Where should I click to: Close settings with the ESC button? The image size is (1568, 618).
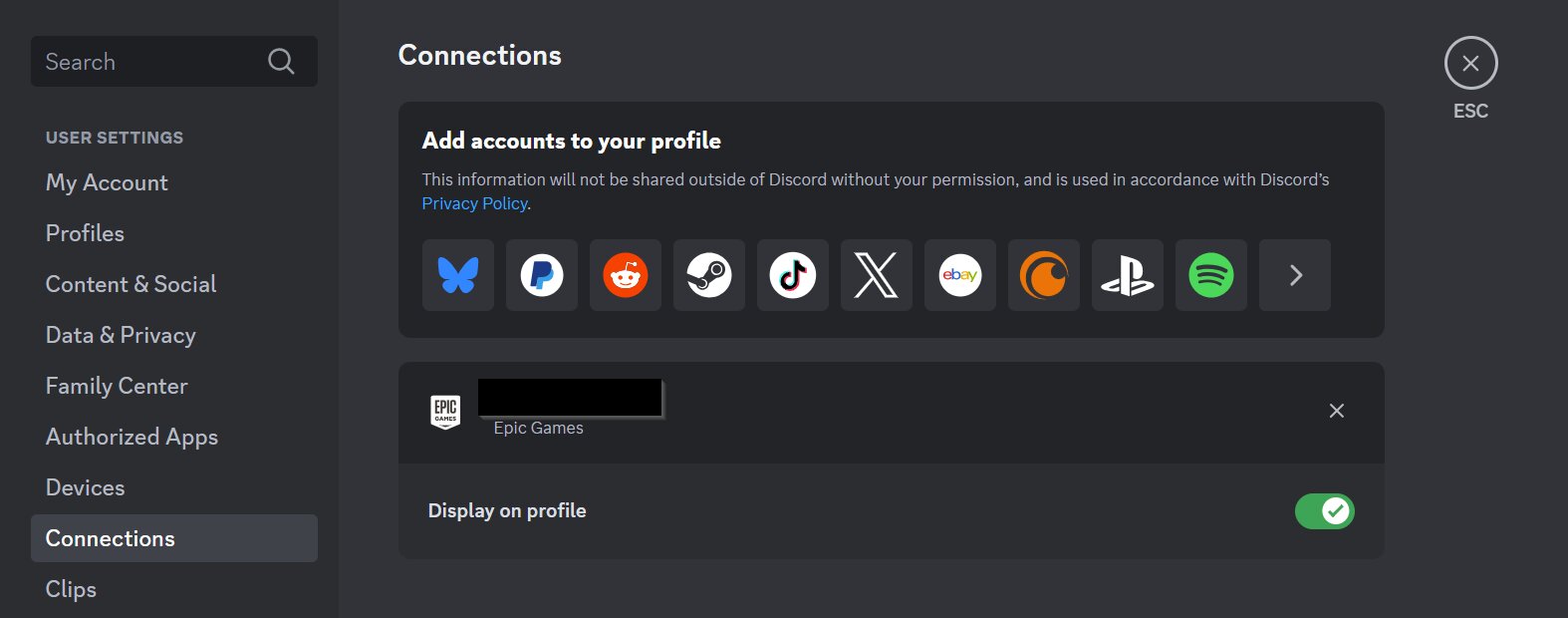pyautogui.click(x=1470, y=64)
